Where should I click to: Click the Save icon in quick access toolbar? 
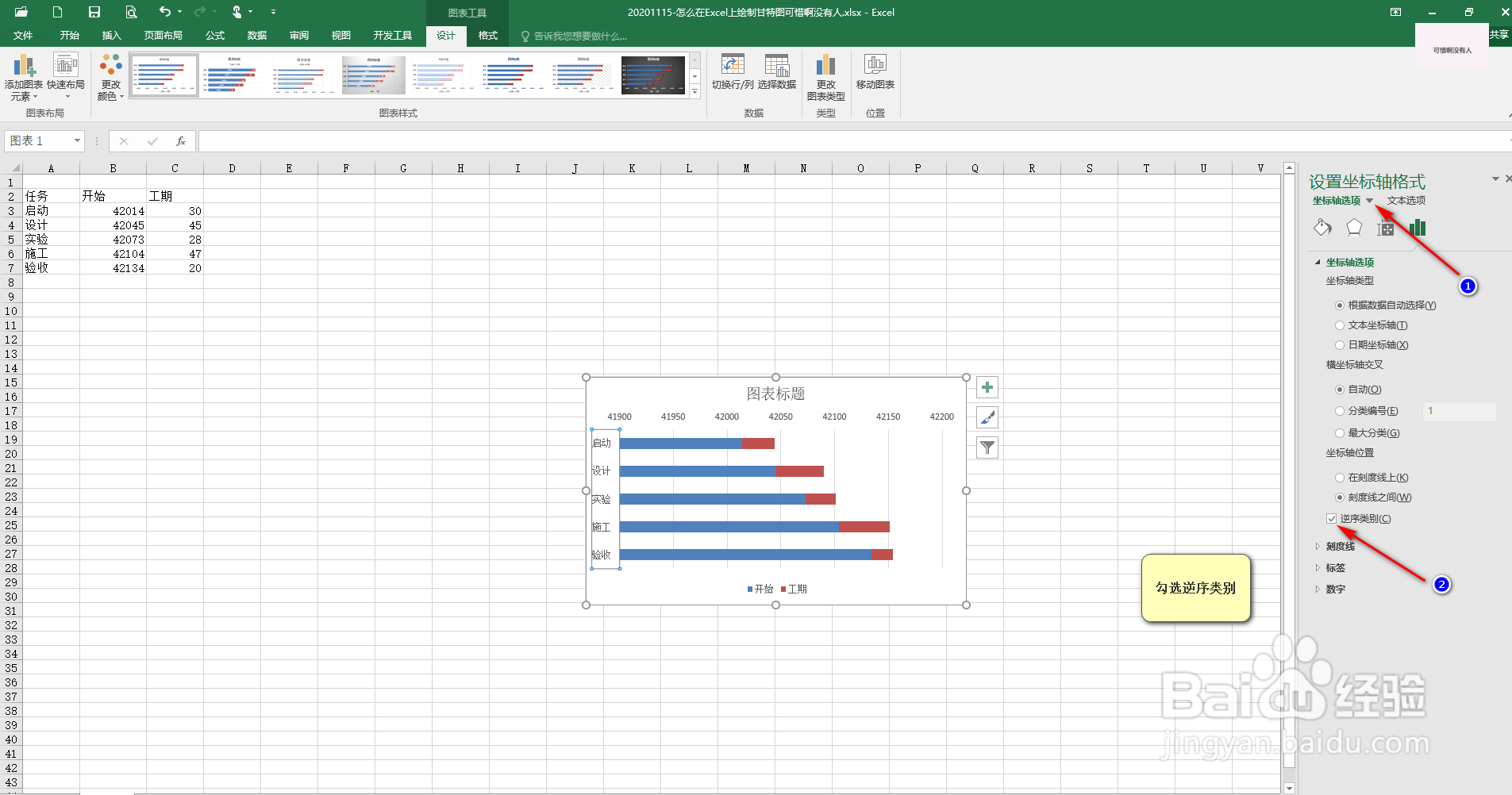[94, 12]
